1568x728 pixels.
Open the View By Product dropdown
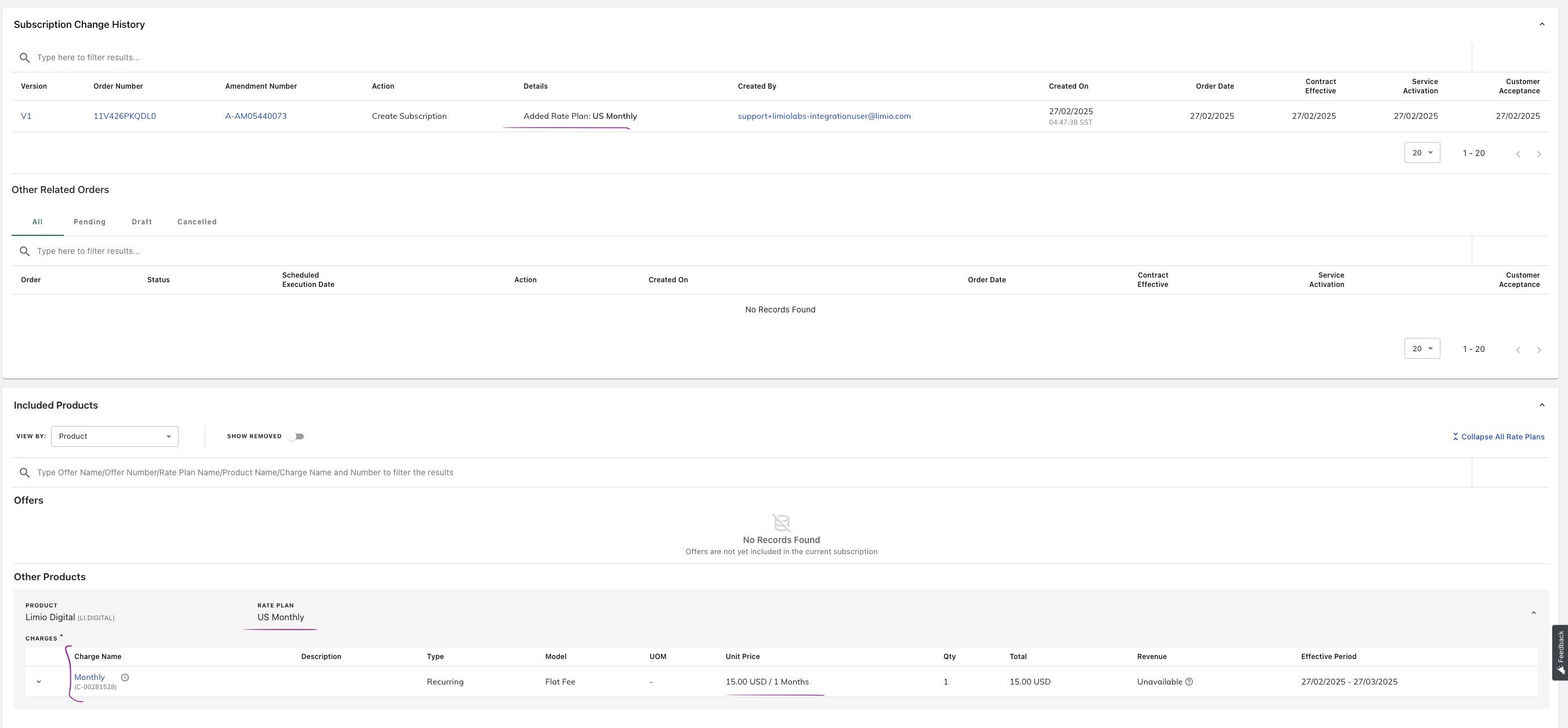114,436
